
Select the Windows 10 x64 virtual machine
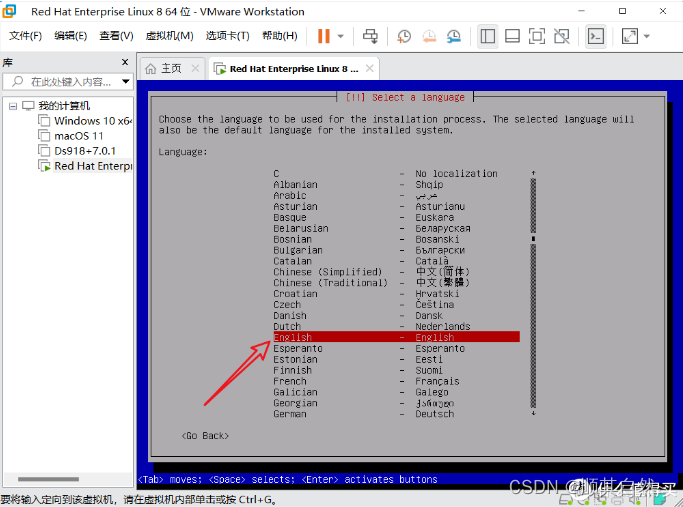point(92,121)
